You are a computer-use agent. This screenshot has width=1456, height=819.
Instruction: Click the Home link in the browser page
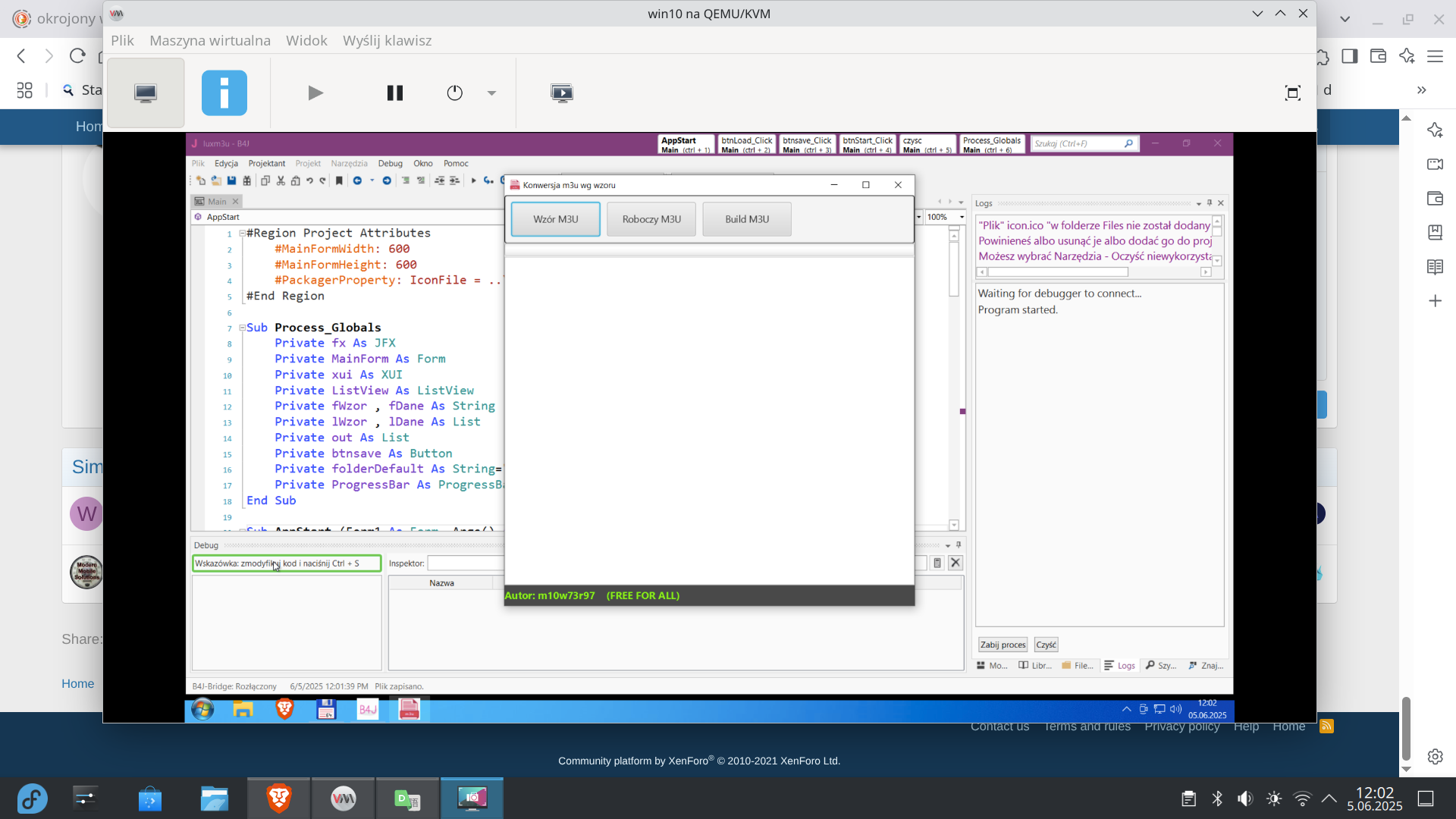[78, 683]
